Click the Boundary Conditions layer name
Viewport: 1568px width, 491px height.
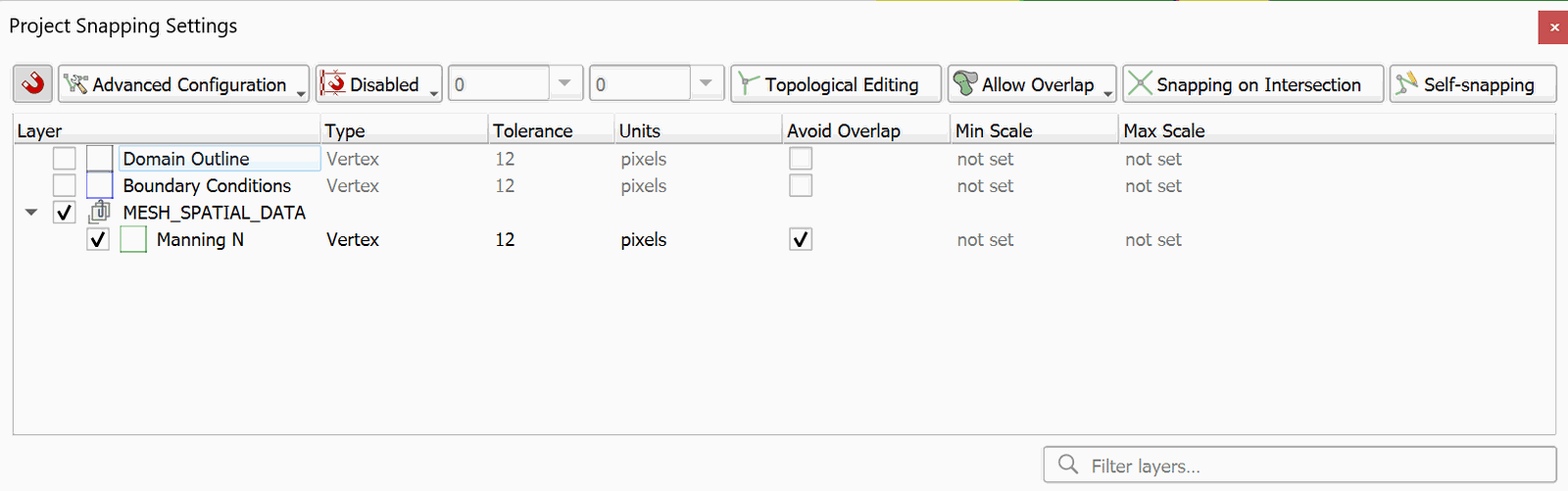point(207,185)
